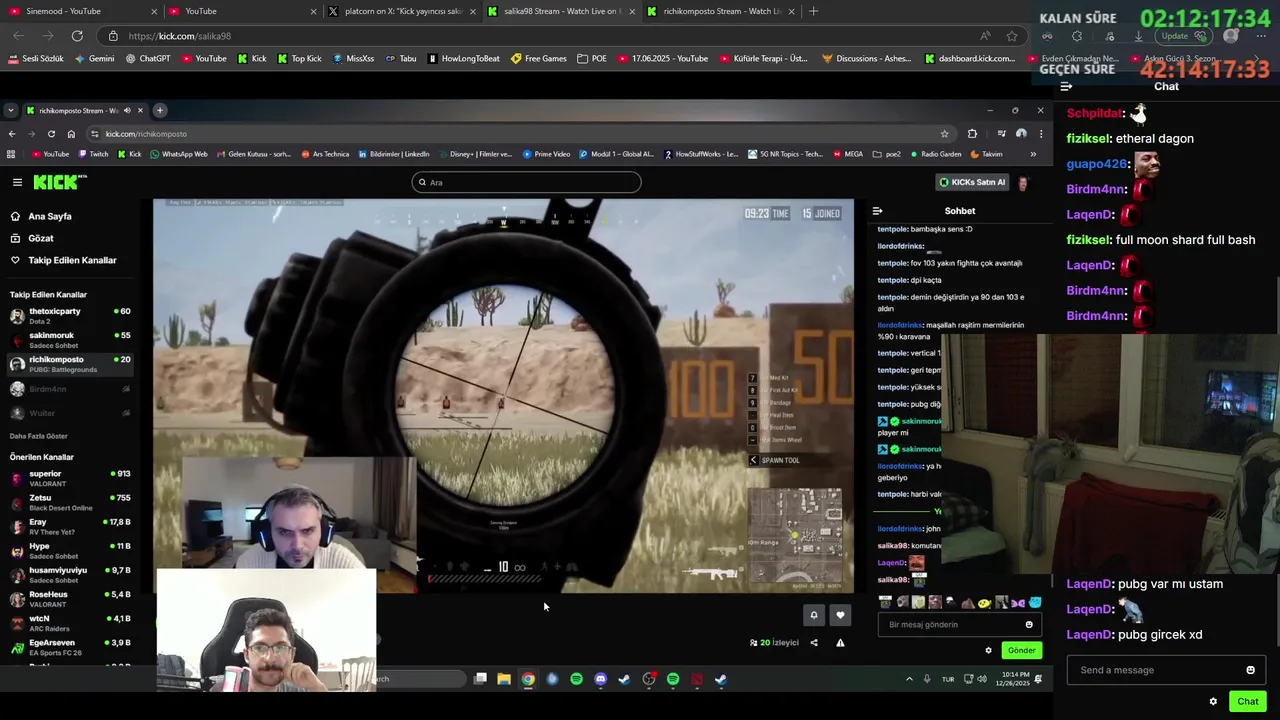
Task: Show more inner bookmarks chevron
Action: coord(1033,154)
